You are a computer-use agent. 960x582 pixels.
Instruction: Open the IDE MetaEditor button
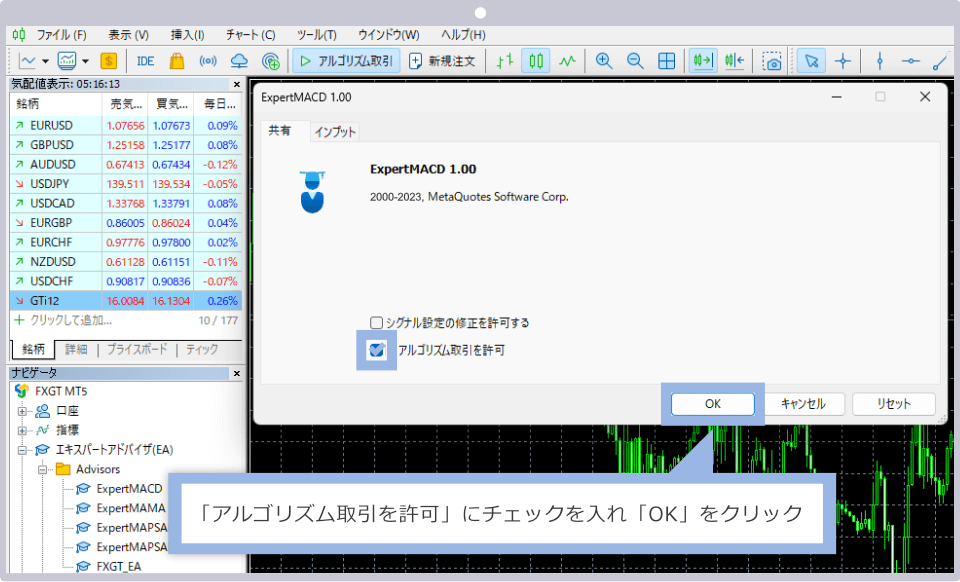click(145, 61)
